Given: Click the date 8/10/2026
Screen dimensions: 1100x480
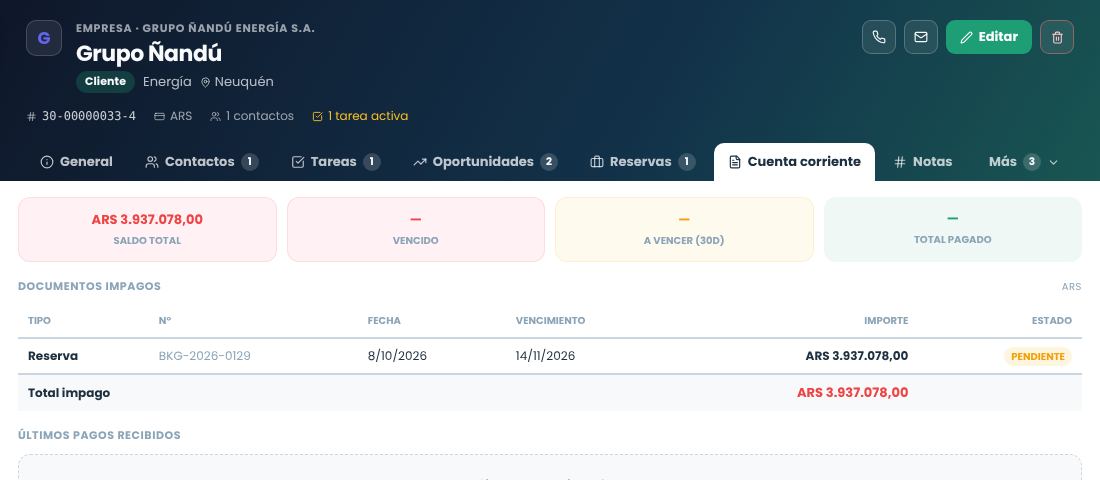Looking at the screenshot, I should (x=397, y=356).
